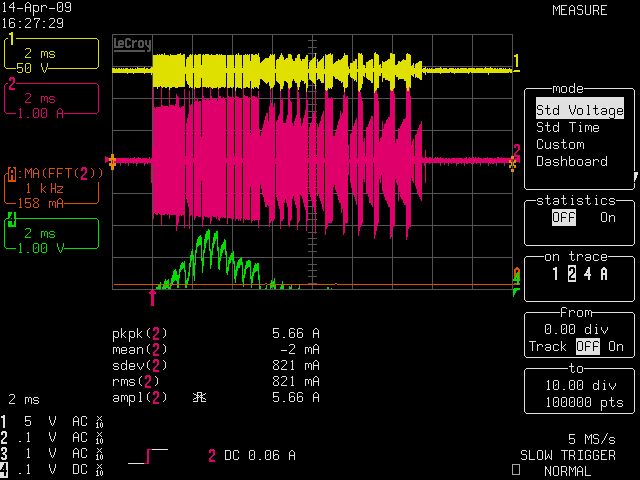This screenshot has height=480, width=640.
Task: Click the warning icon next to ampl(2)
Action: coord(199,397)
